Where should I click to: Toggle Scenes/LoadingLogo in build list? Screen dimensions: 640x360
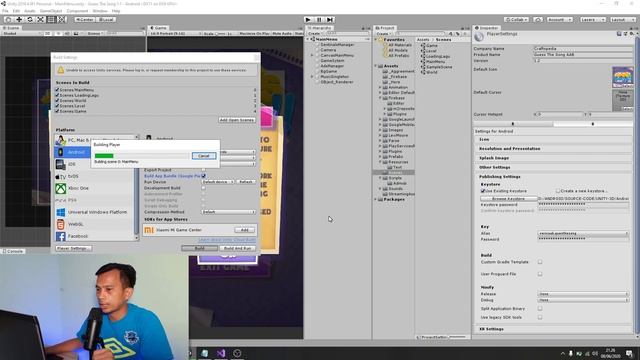57,95
